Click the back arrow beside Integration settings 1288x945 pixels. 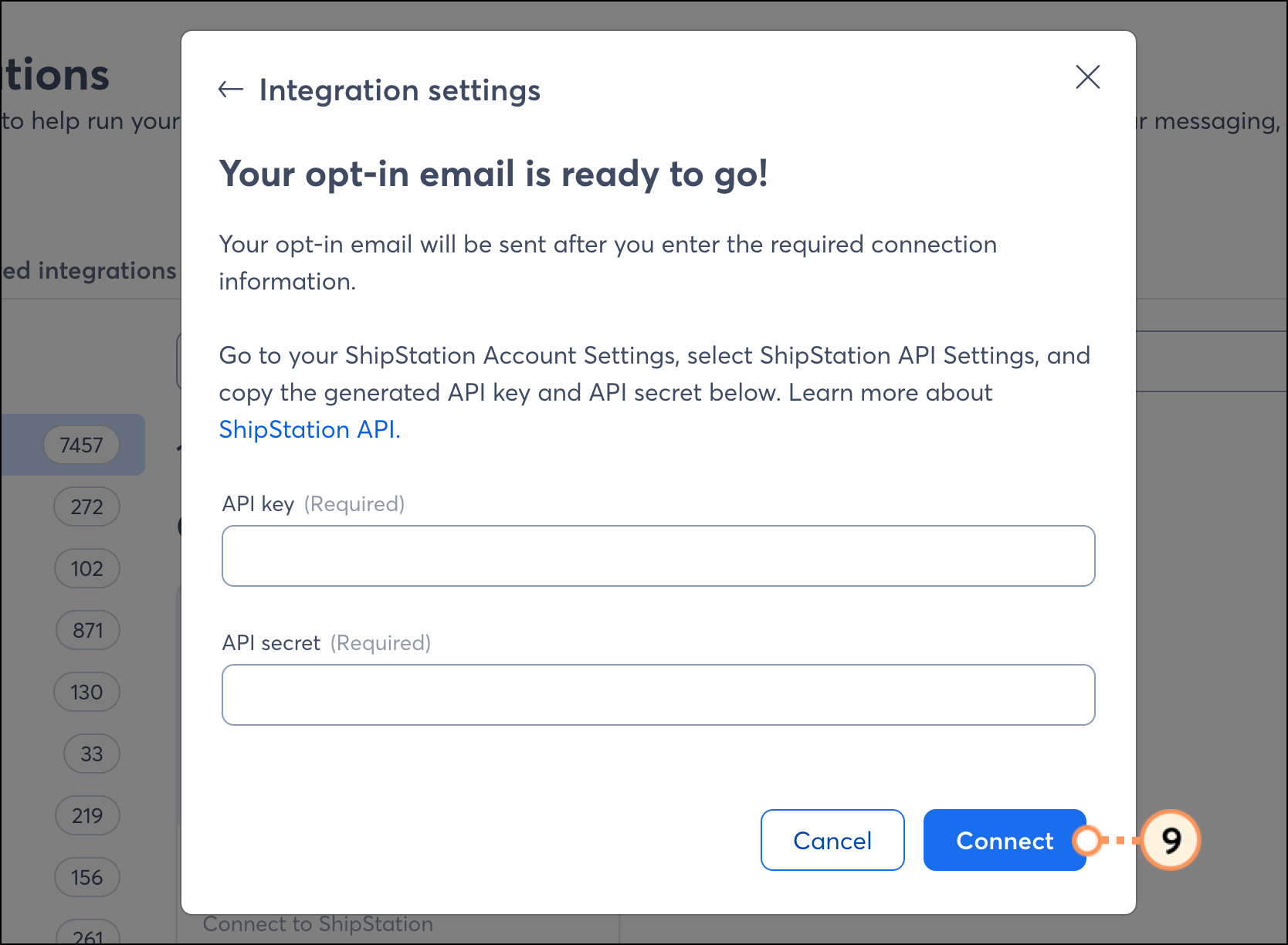point(230,90)
